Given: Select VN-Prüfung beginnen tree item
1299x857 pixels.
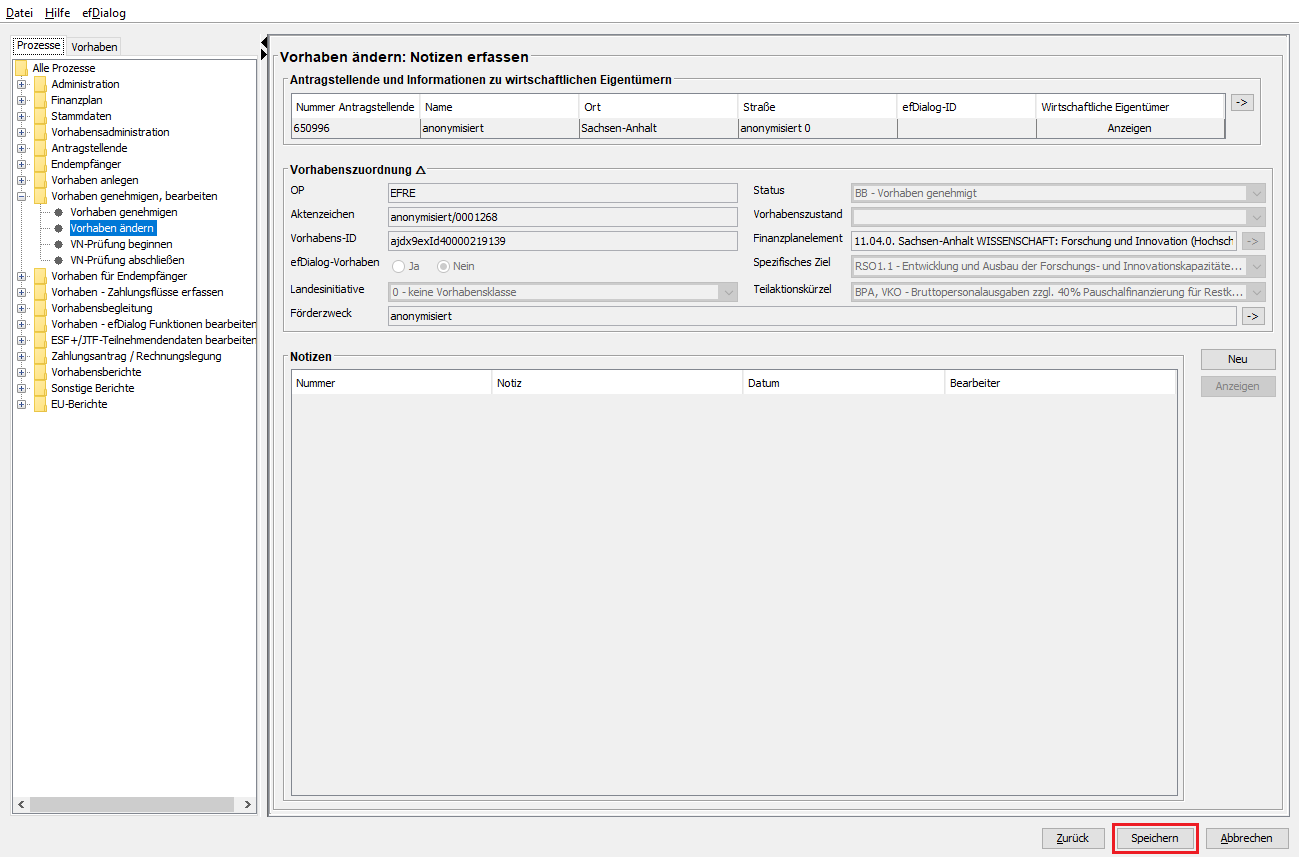Looking at the screenshot, I should (121, 244).
